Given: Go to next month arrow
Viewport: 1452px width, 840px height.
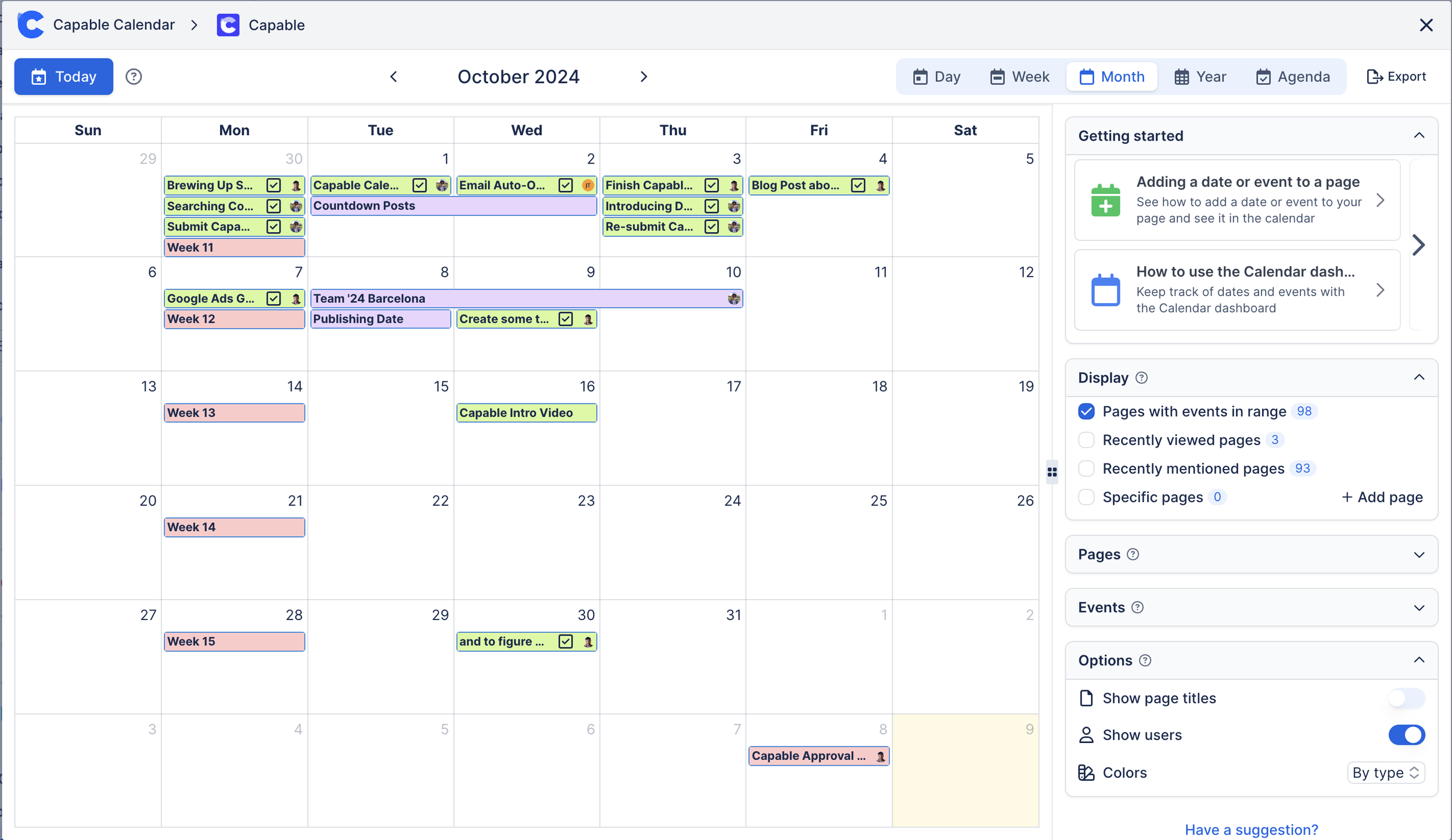Looking at the screenshot, I should click(644, 77).
